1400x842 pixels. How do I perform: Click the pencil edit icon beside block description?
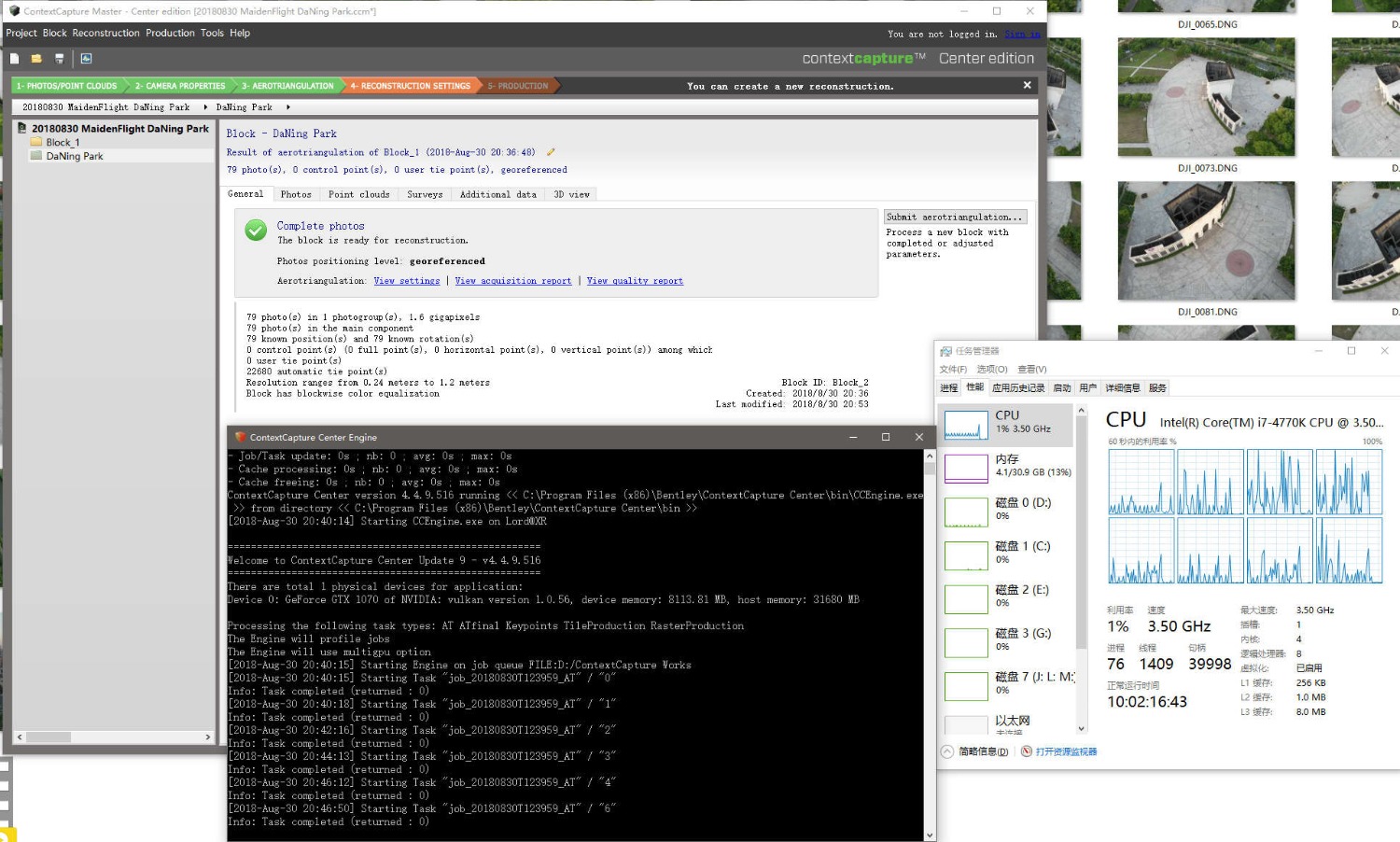551,152
